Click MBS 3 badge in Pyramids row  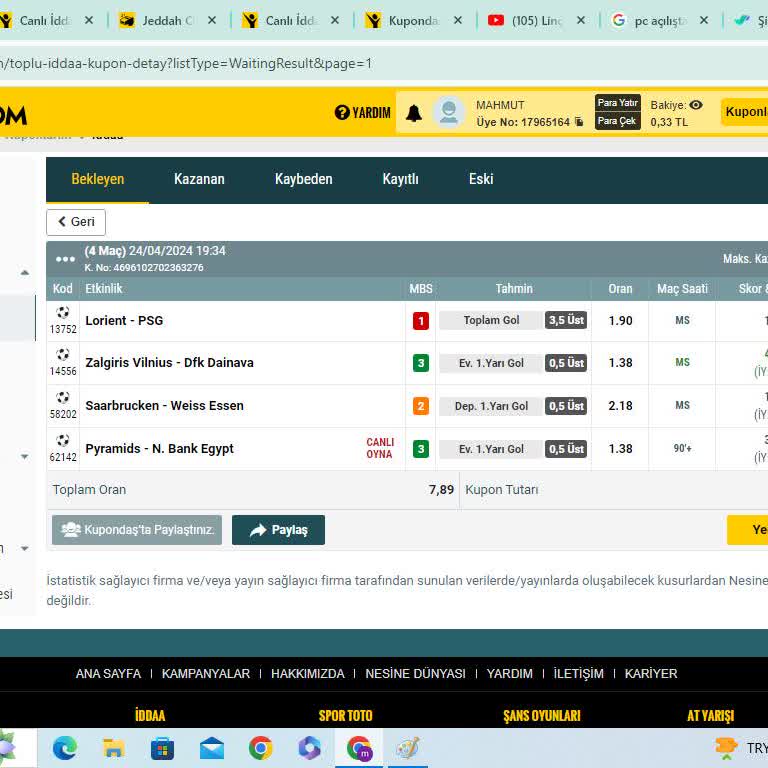[x=421, y=449]
